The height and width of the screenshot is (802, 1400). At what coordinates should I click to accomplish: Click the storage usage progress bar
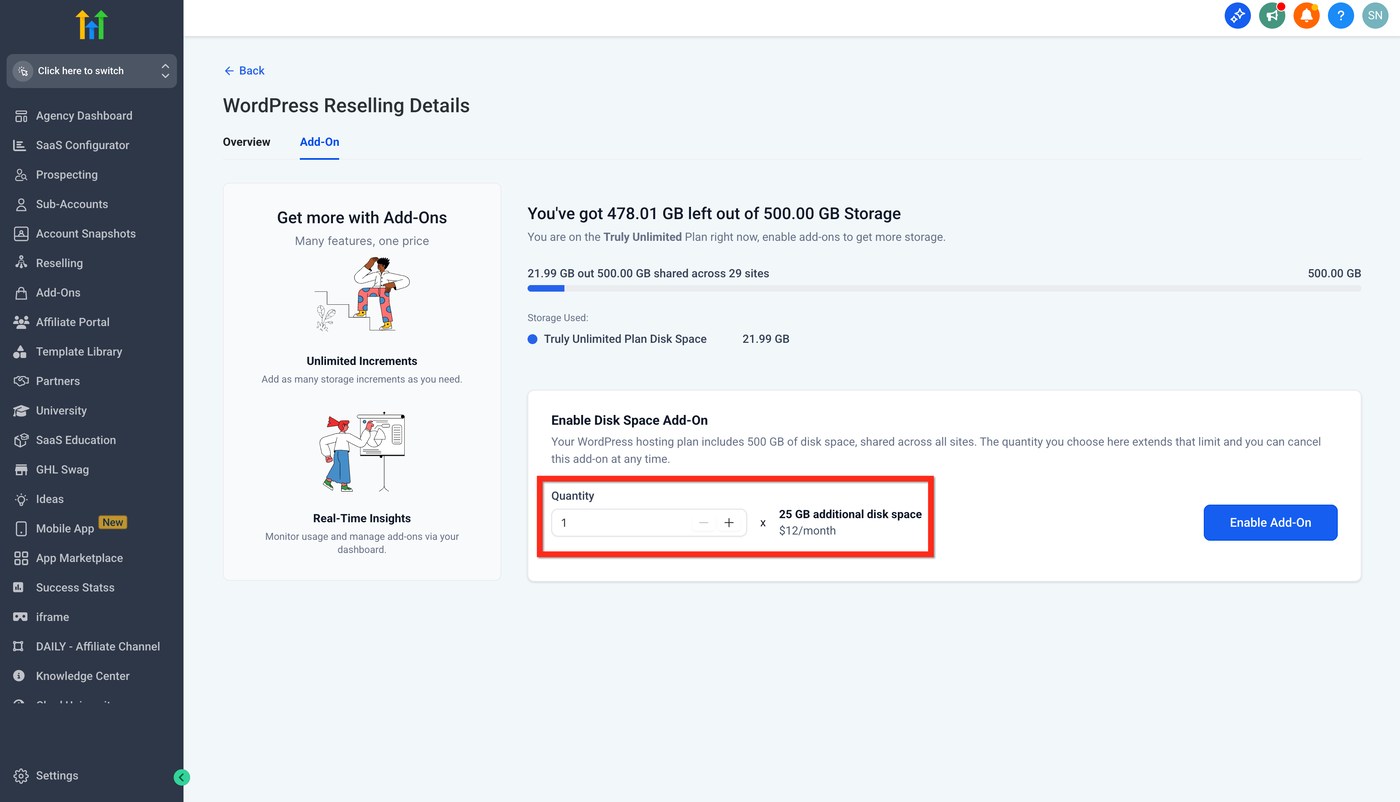[943, 289]
